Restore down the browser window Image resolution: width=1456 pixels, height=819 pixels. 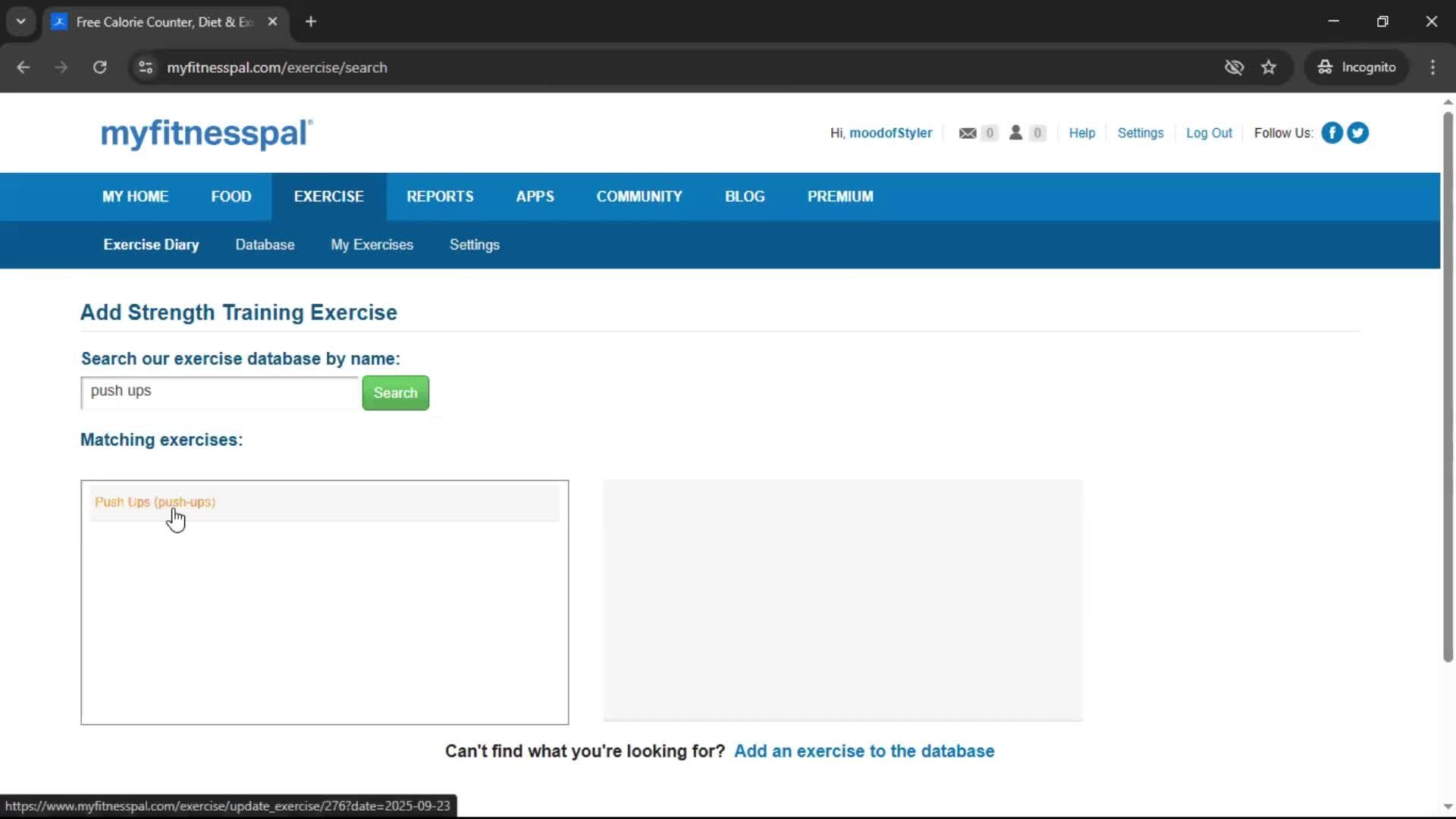(x=1382, y=22)
